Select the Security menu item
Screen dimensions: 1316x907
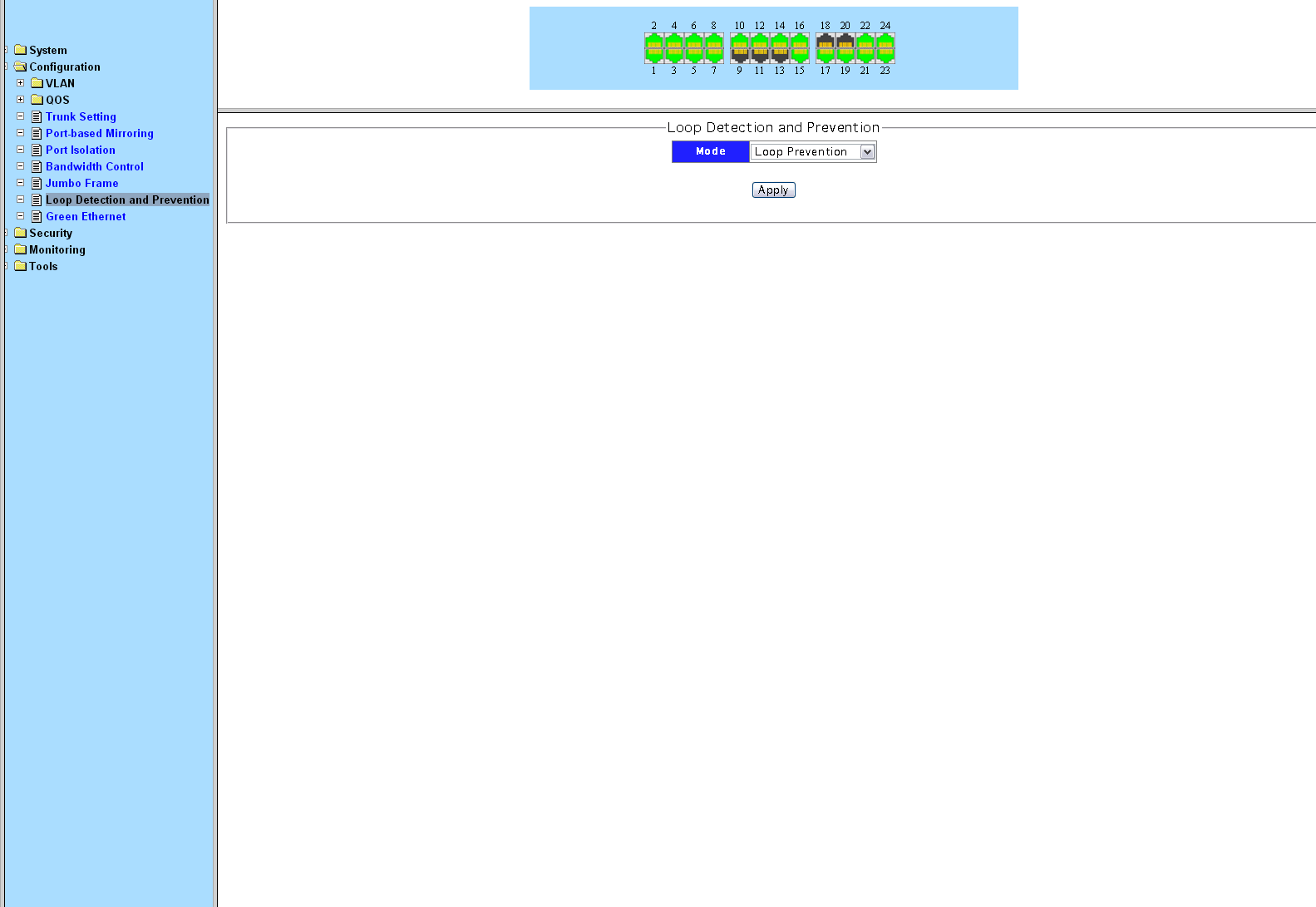[51, 234]
